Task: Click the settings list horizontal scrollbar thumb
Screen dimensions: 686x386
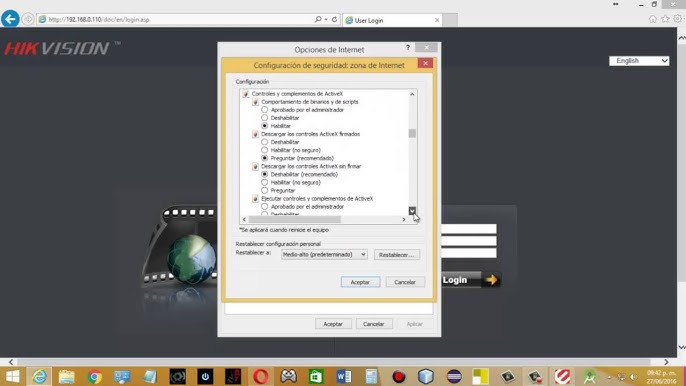Action: coord(294,219)
